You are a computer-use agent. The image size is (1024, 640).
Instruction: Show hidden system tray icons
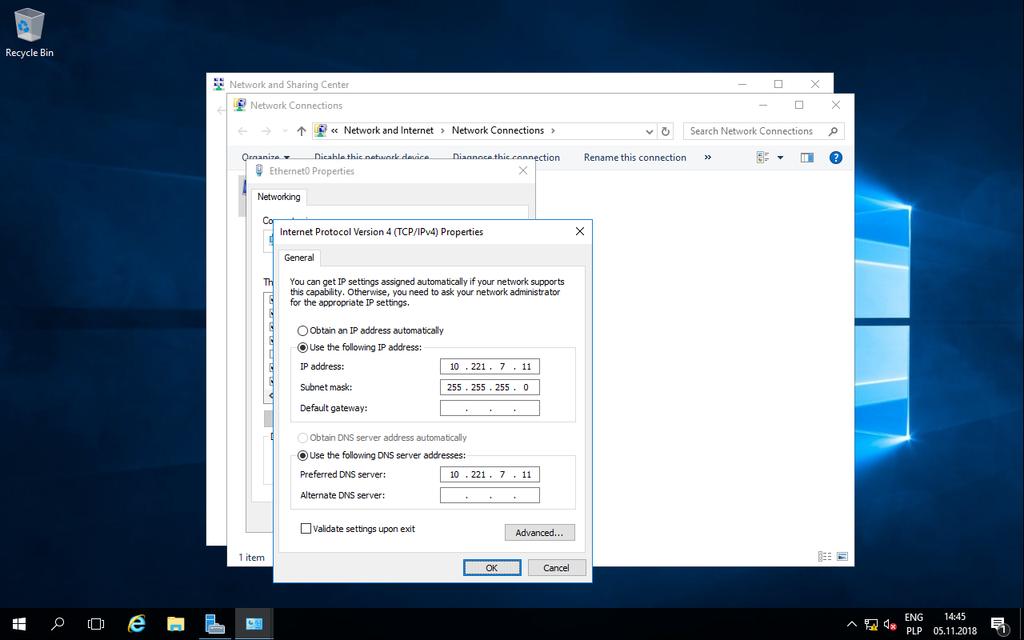tap(852, 624)
